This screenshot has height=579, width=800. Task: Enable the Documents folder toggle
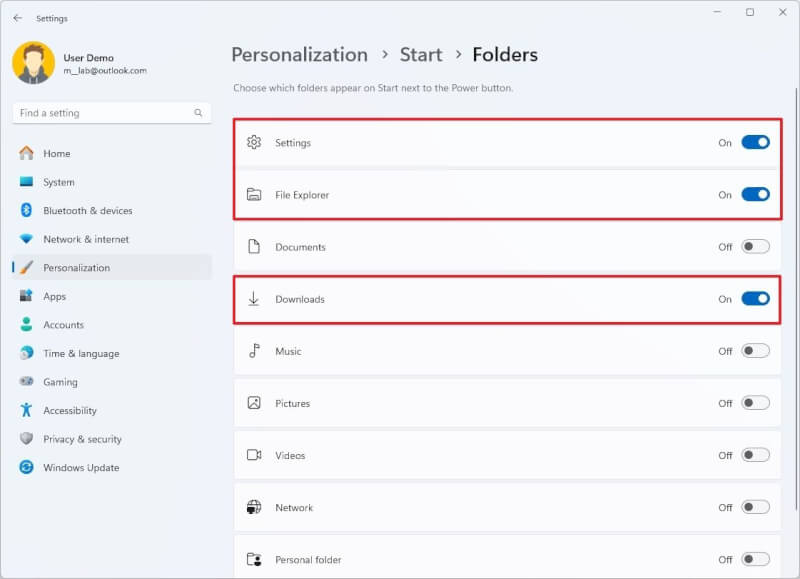click(756, 246)
